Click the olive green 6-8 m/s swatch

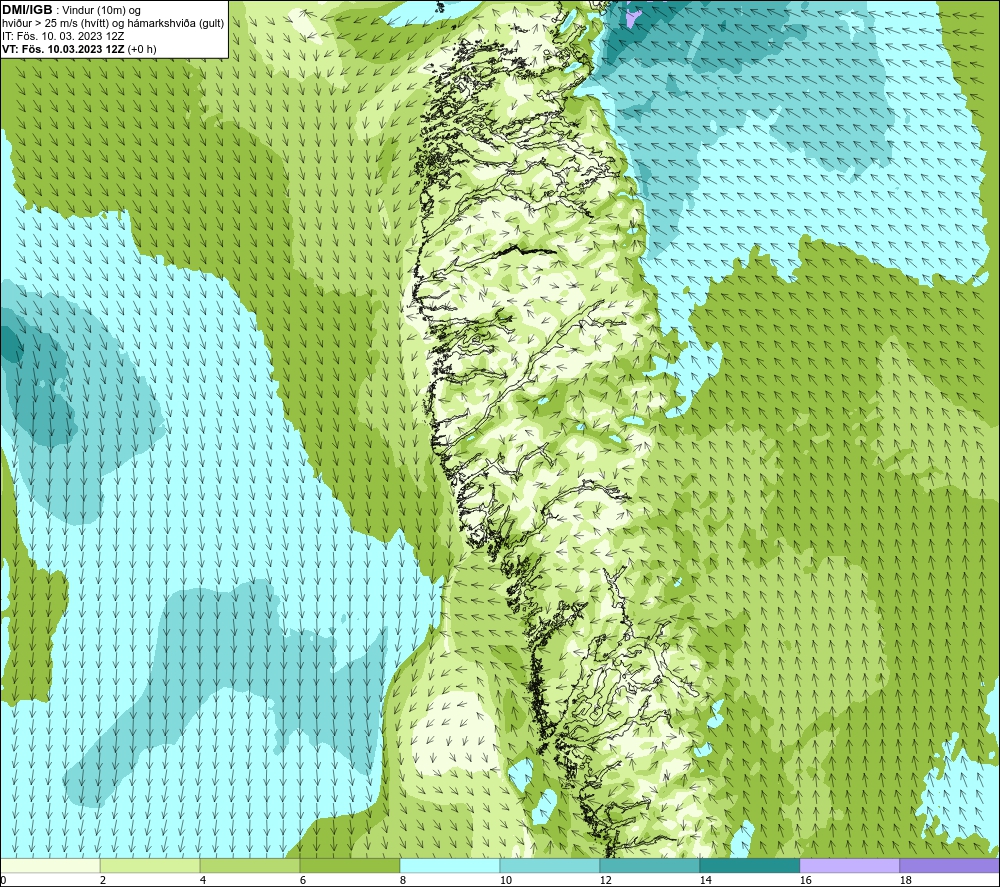pos(349,865)
